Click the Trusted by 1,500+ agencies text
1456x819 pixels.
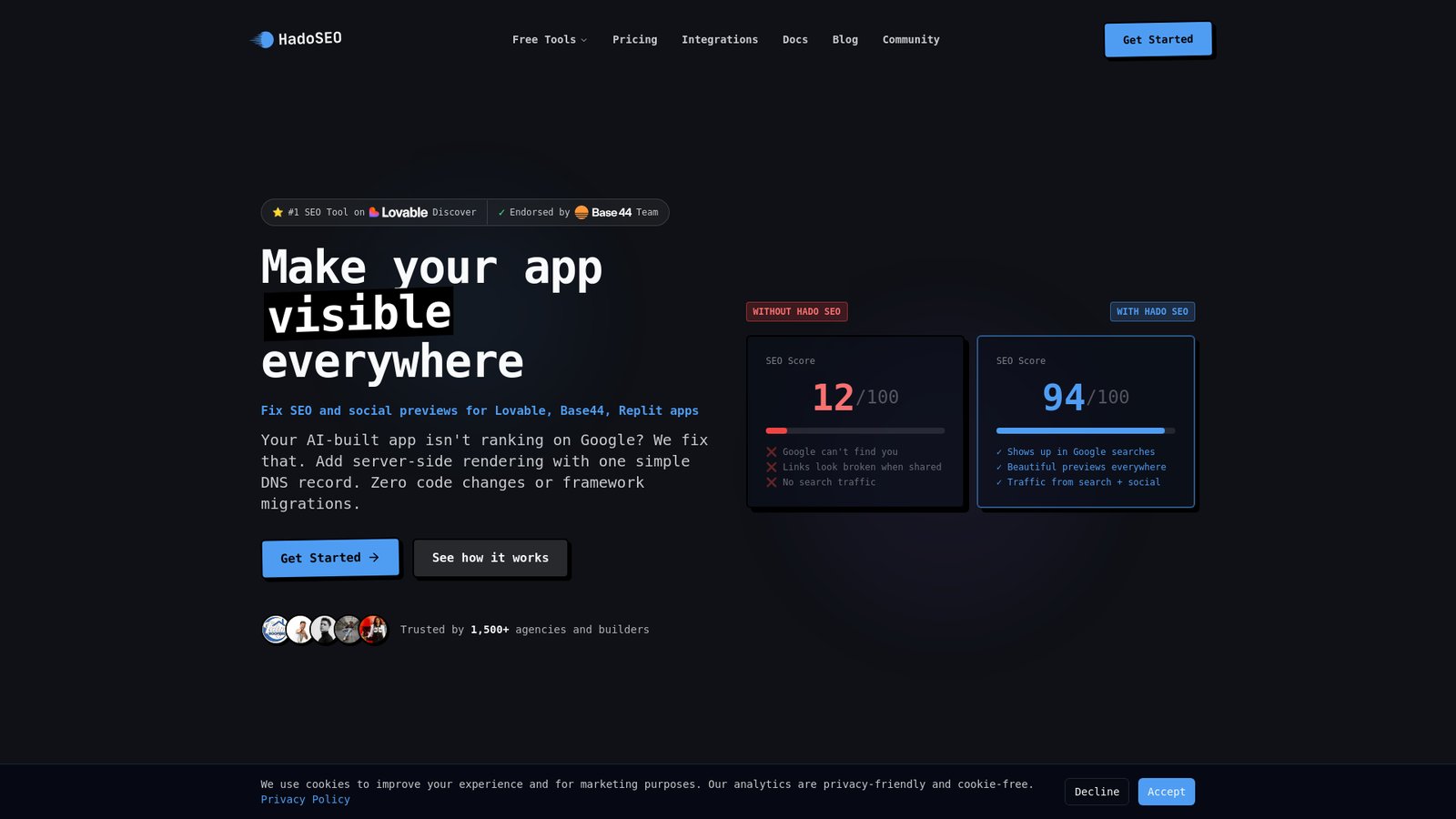pos(525,630)
